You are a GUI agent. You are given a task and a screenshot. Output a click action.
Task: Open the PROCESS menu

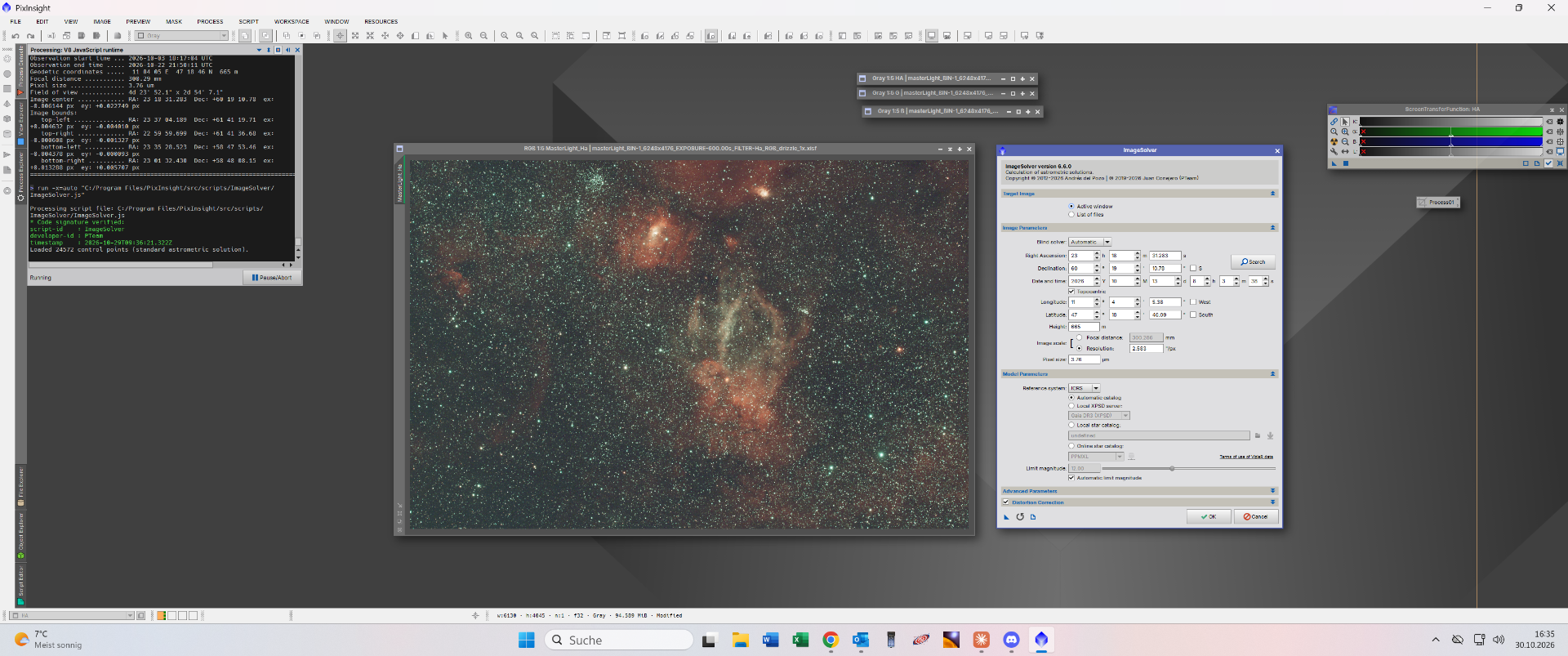(210, 22)
